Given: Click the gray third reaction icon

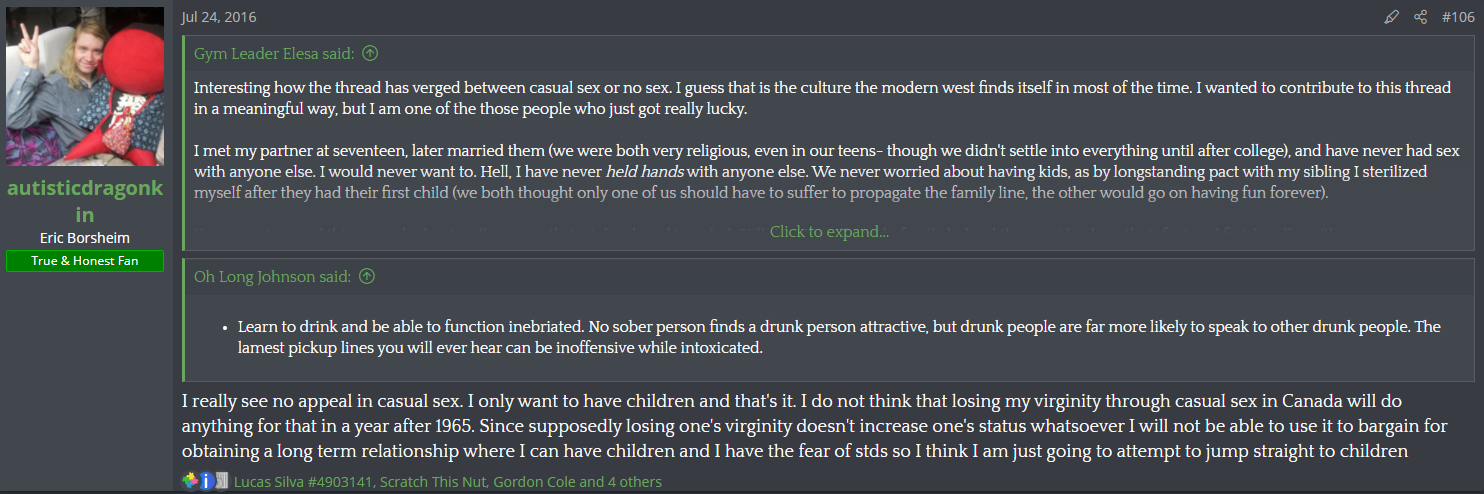Looking at the screenshot, I should coord(222,481).
